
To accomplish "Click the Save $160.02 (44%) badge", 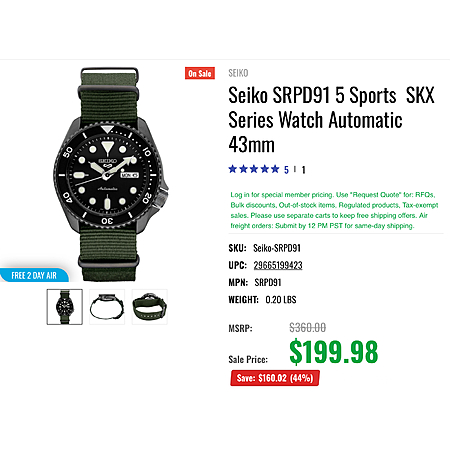I will click(x=275, y=378).
